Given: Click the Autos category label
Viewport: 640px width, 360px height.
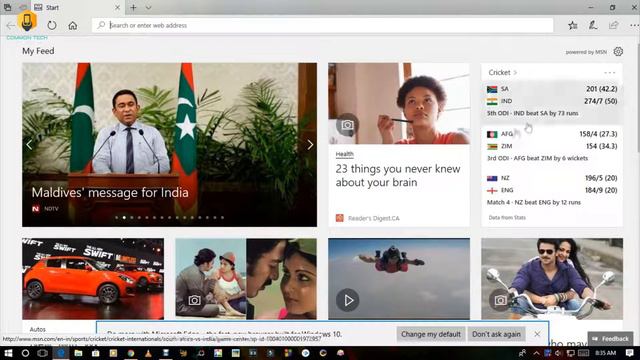Looking at the screenshot, I should [38, 329].
